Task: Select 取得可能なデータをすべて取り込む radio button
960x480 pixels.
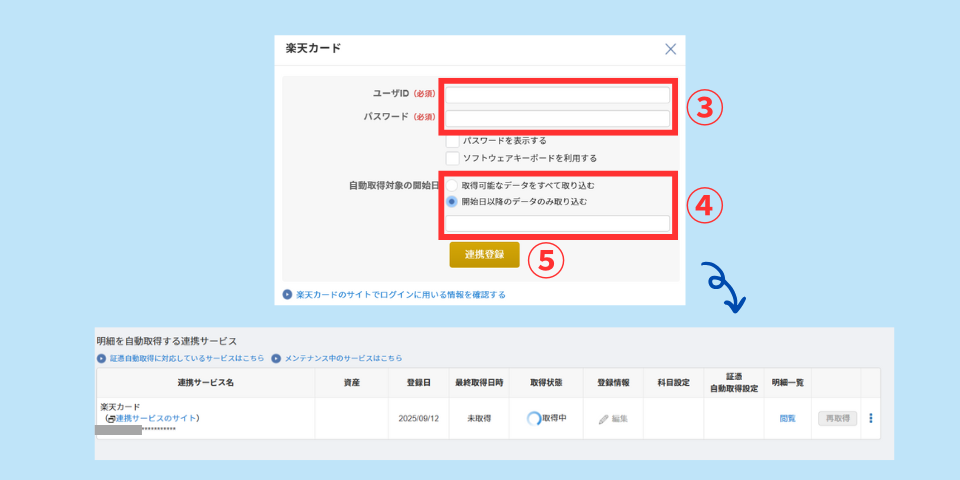Action: [x=453, y=185]
